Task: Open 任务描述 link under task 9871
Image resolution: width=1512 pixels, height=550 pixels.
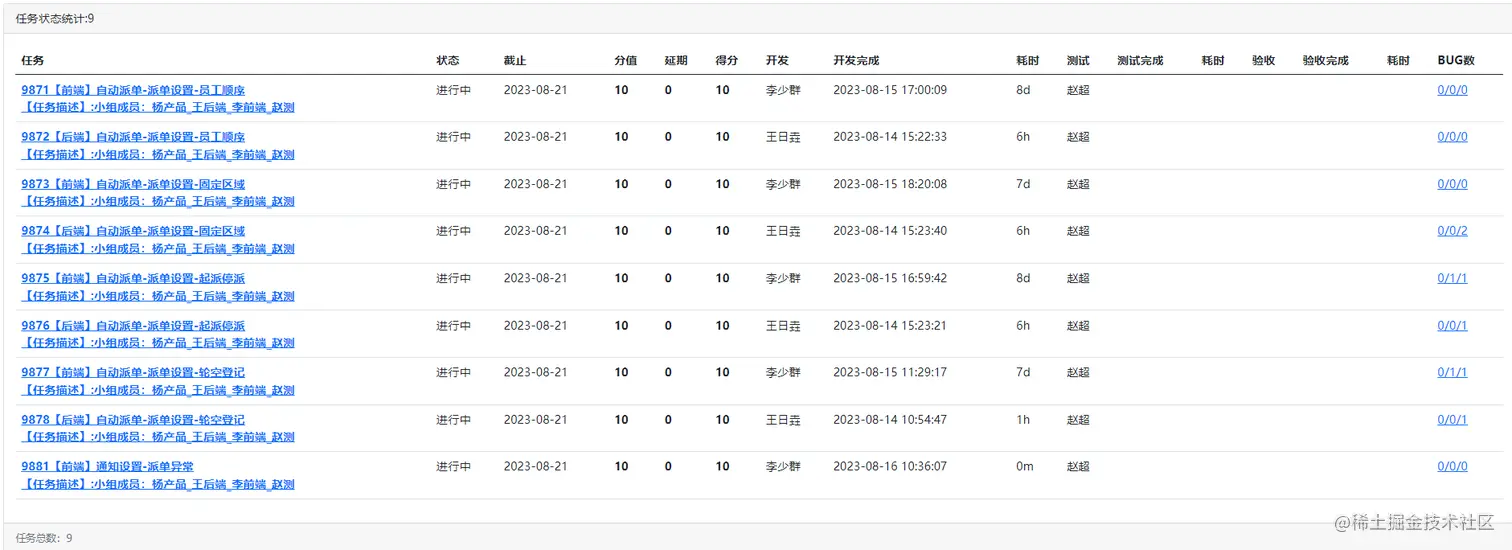Action: coord(158,108)
